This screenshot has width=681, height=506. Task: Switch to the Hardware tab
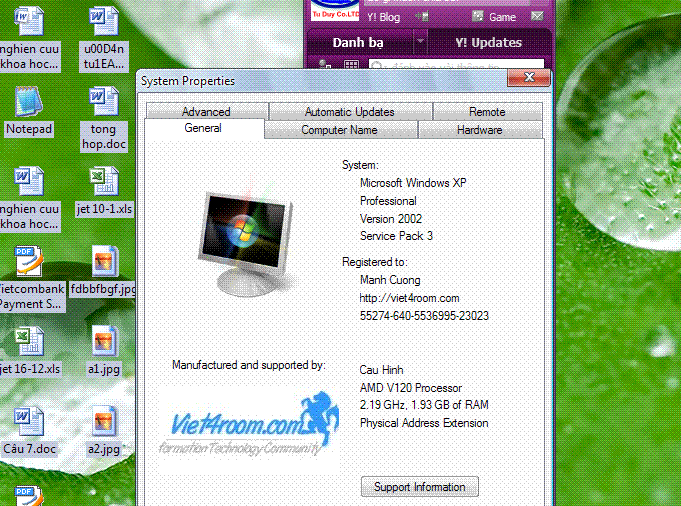(479, 130)
